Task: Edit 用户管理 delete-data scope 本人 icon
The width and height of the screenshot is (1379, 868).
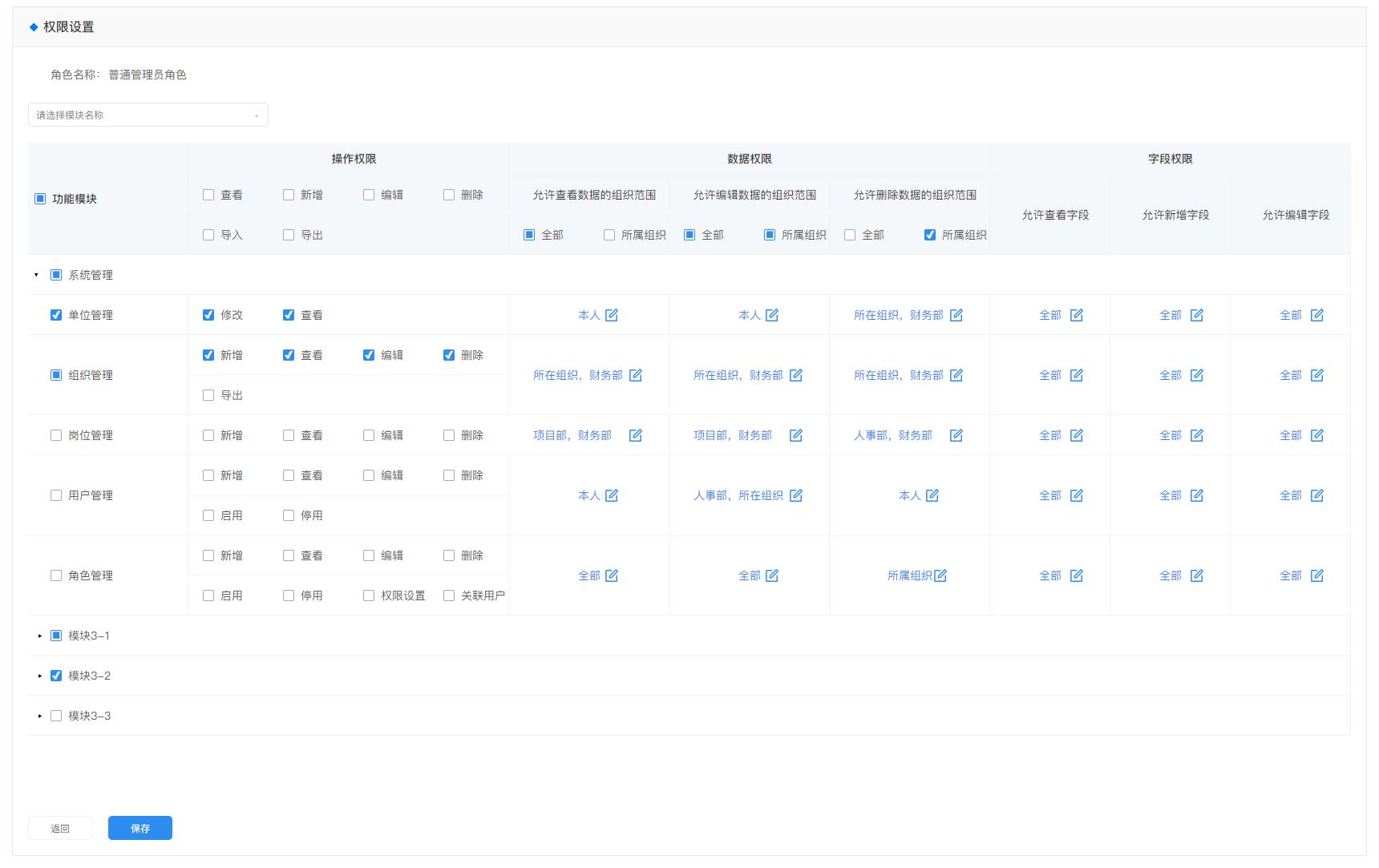Action: [932, 495]
